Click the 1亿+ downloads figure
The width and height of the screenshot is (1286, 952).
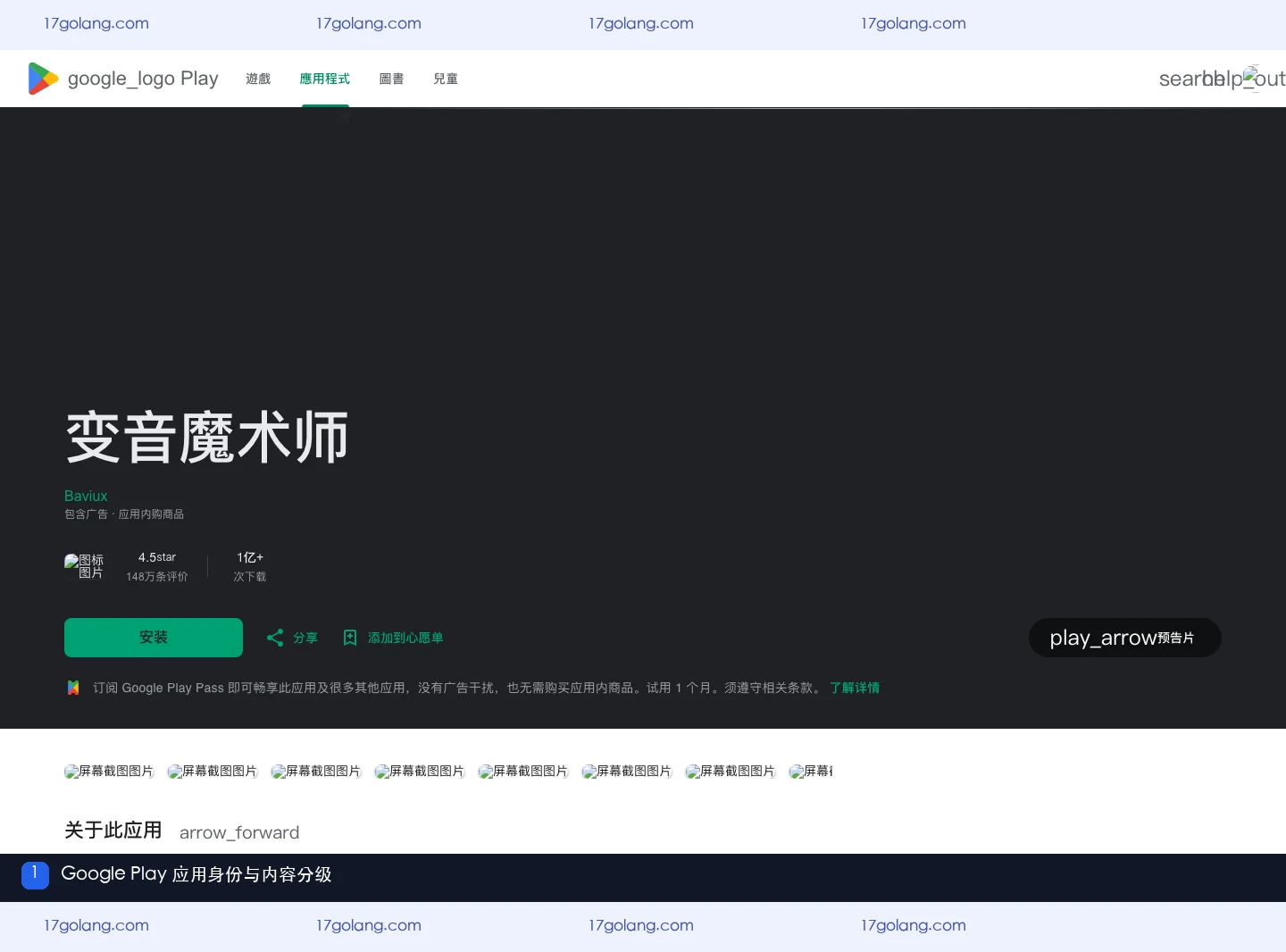(250, 557)
